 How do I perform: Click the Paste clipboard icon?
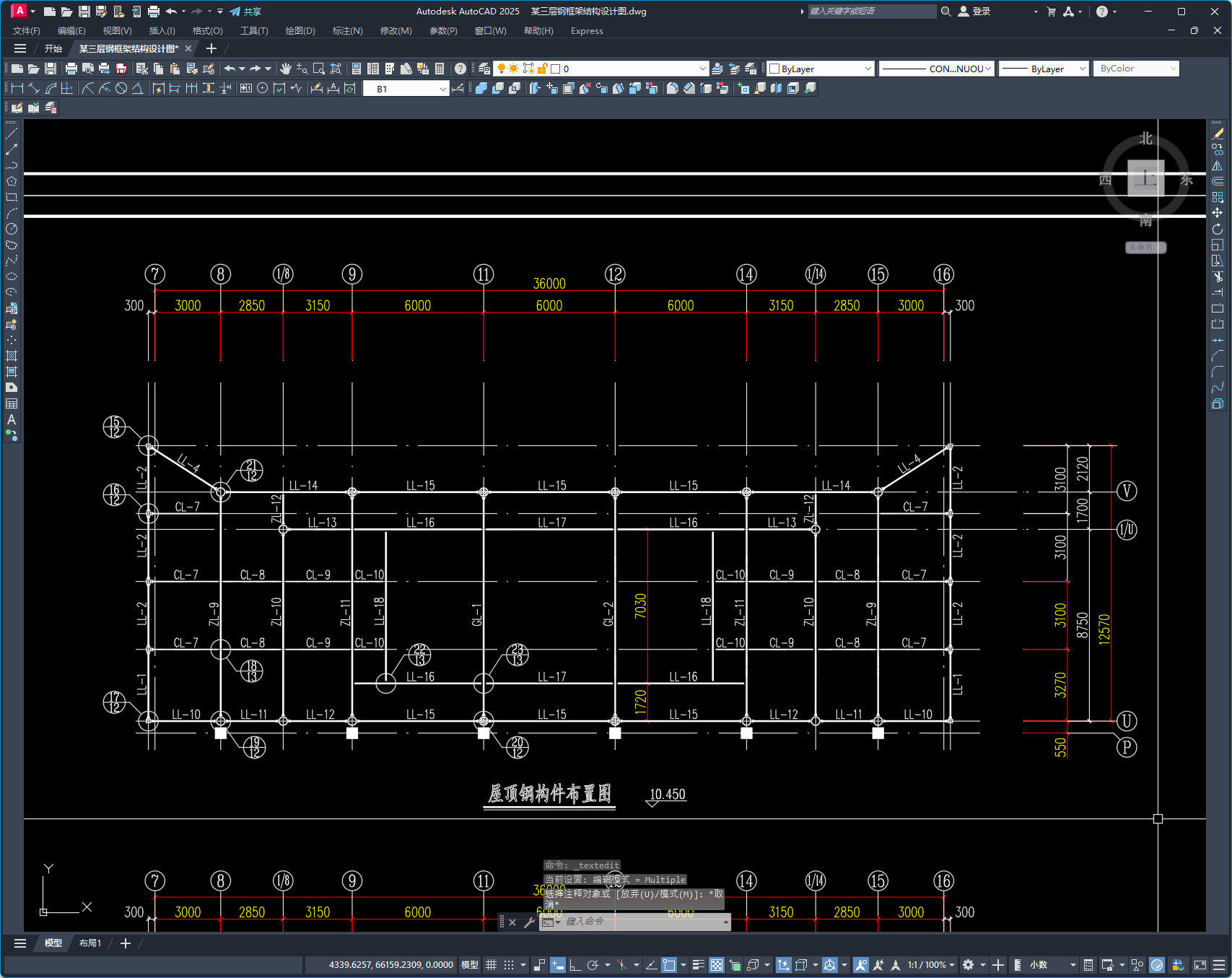175,69
